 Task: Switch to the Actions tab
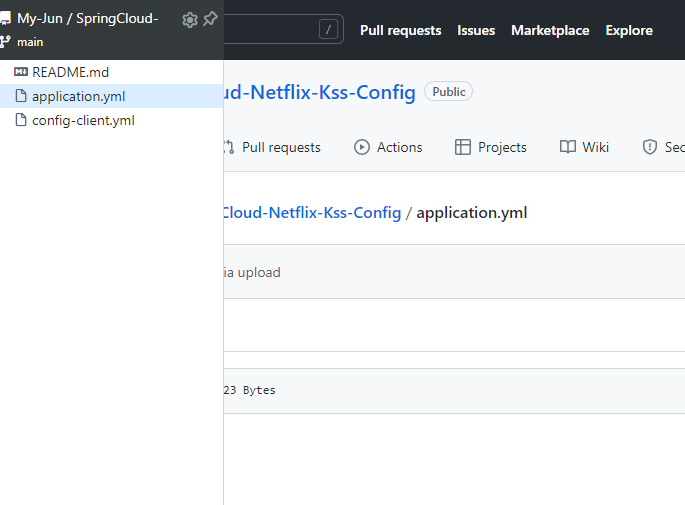coord(388,147)
